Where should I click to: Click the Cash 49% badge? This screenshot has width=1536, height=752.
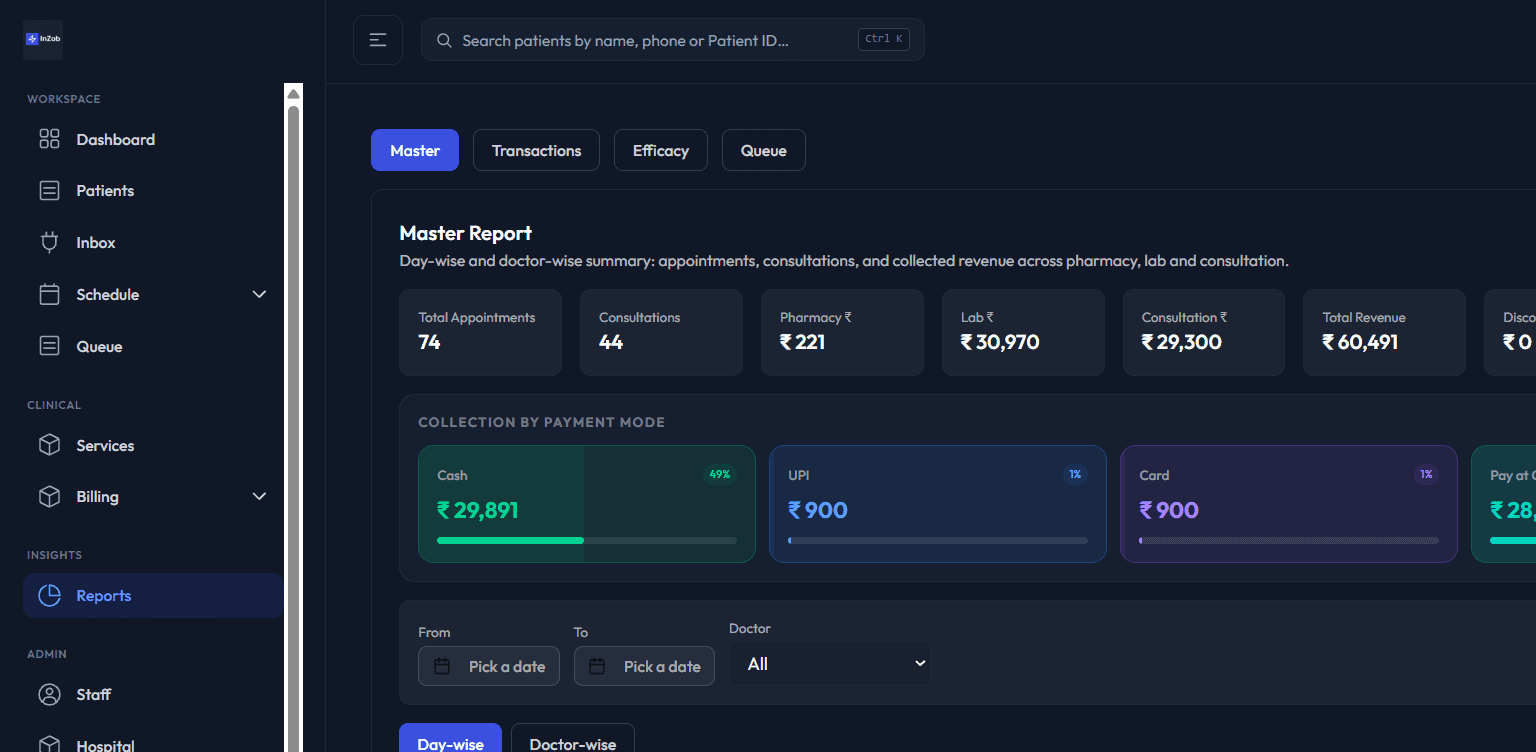(719, 474)
